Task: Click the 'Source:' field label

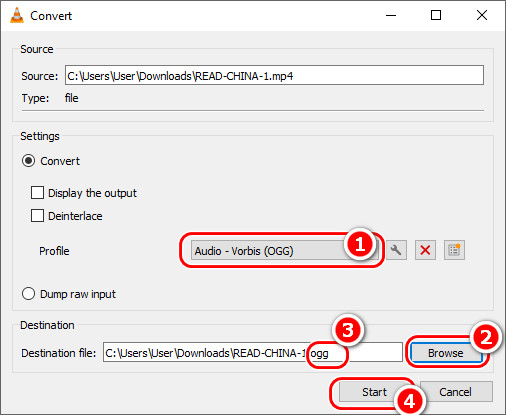Action: 40,76
